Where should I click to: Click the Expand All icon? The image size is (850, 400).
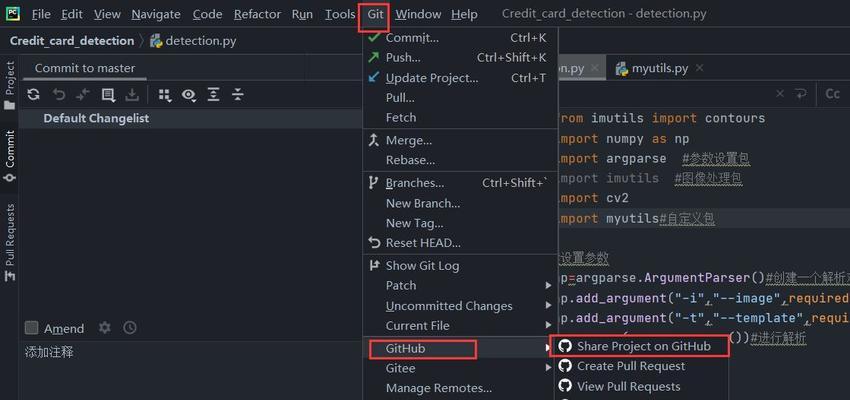[213, 94]
